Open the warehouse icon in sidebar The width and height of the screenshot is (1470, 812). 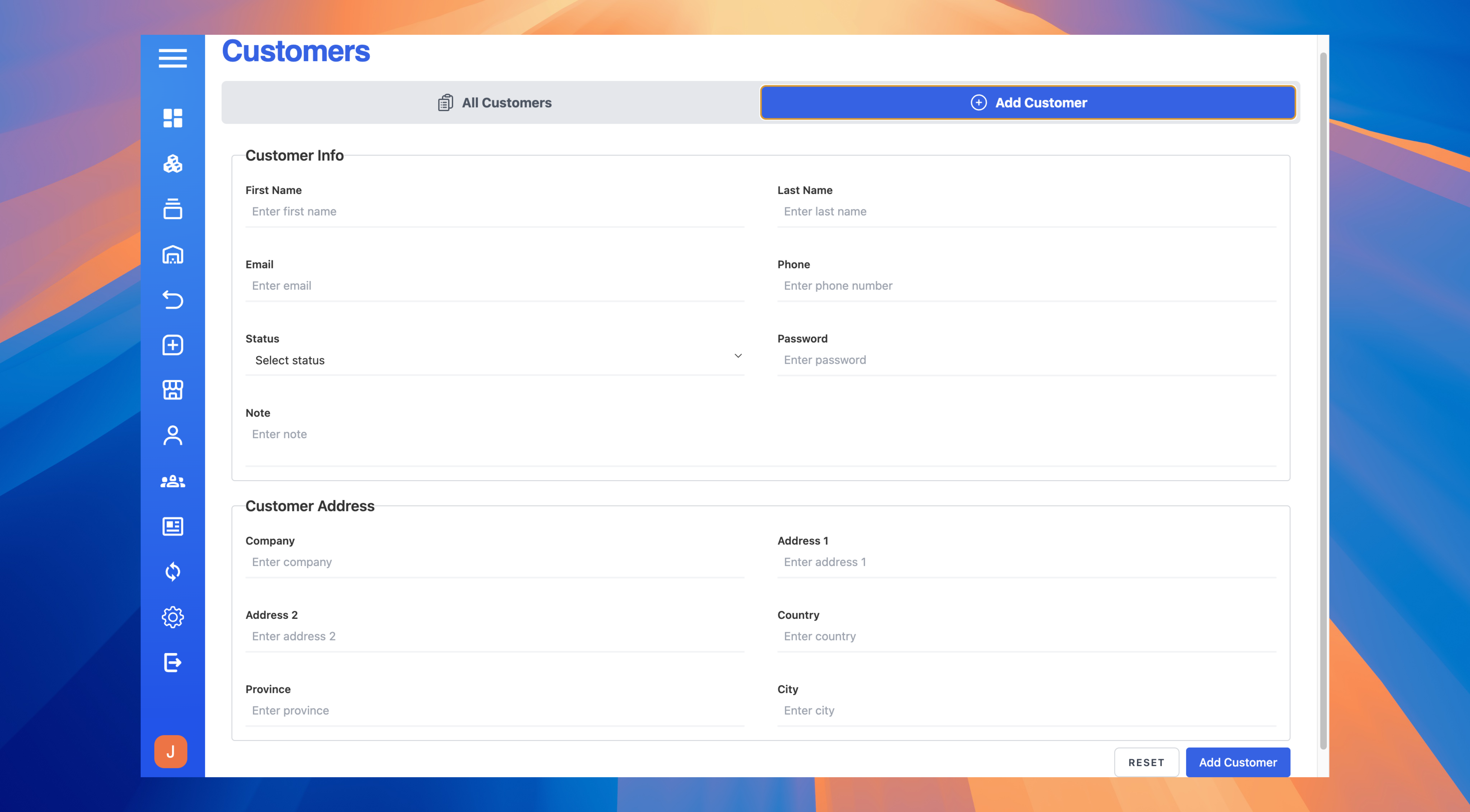coord(172,254)
